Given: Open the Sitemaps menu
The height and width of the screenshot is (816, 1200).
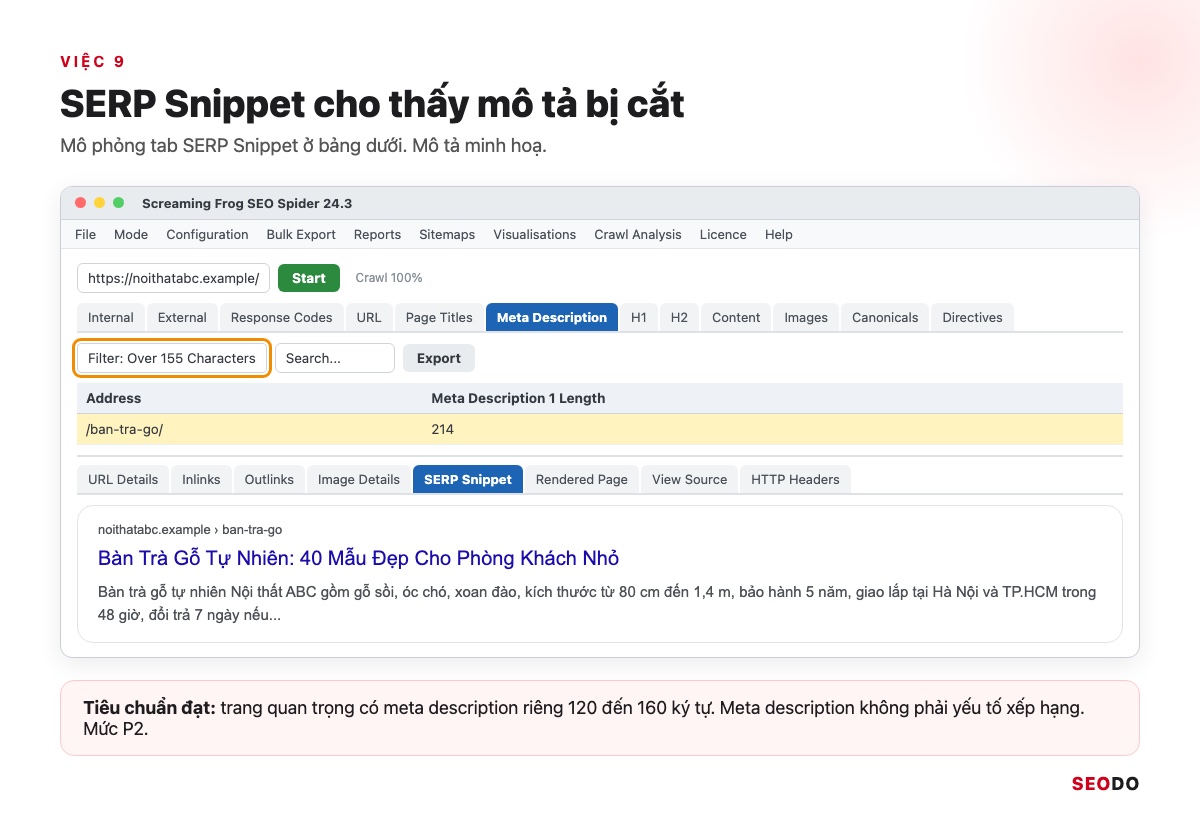Looking at the screenshot, I should click(447, 234).
